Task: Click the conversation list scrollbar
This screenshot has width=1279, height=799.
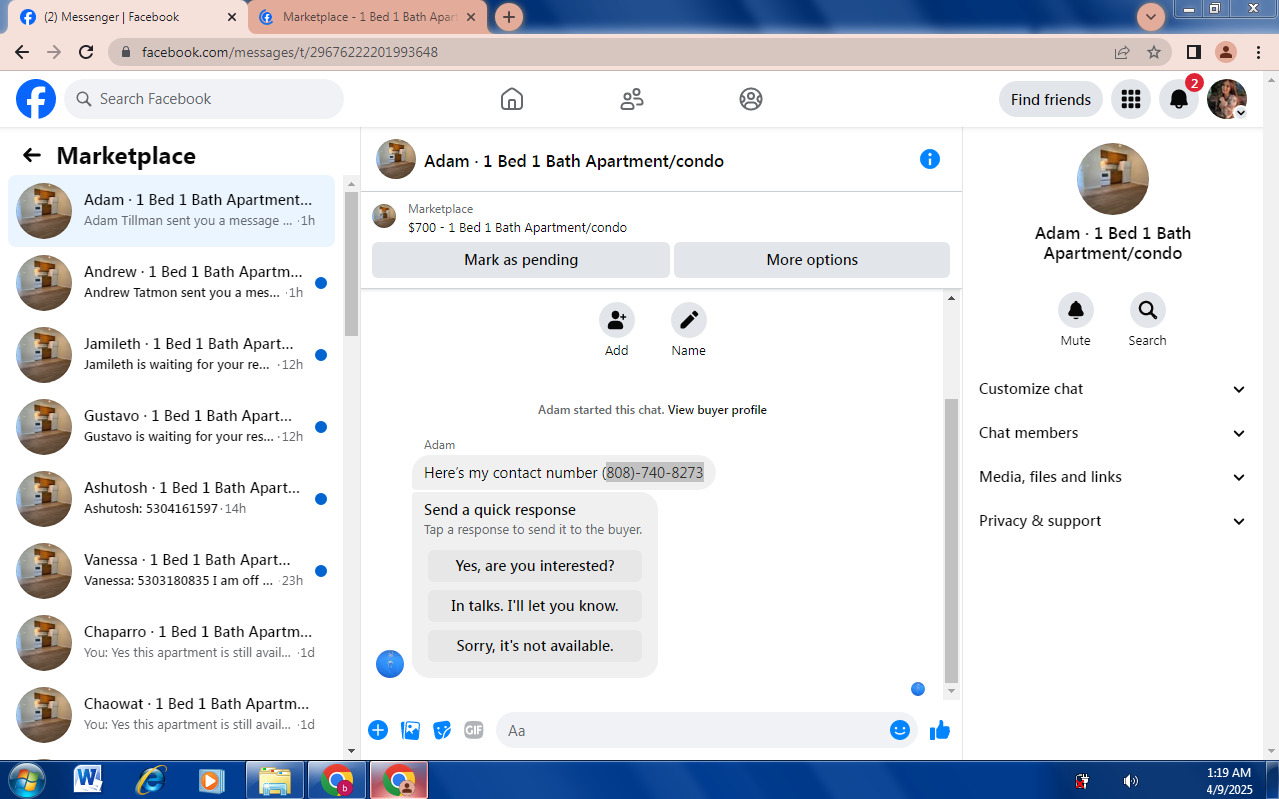Action: coord(351,264)
